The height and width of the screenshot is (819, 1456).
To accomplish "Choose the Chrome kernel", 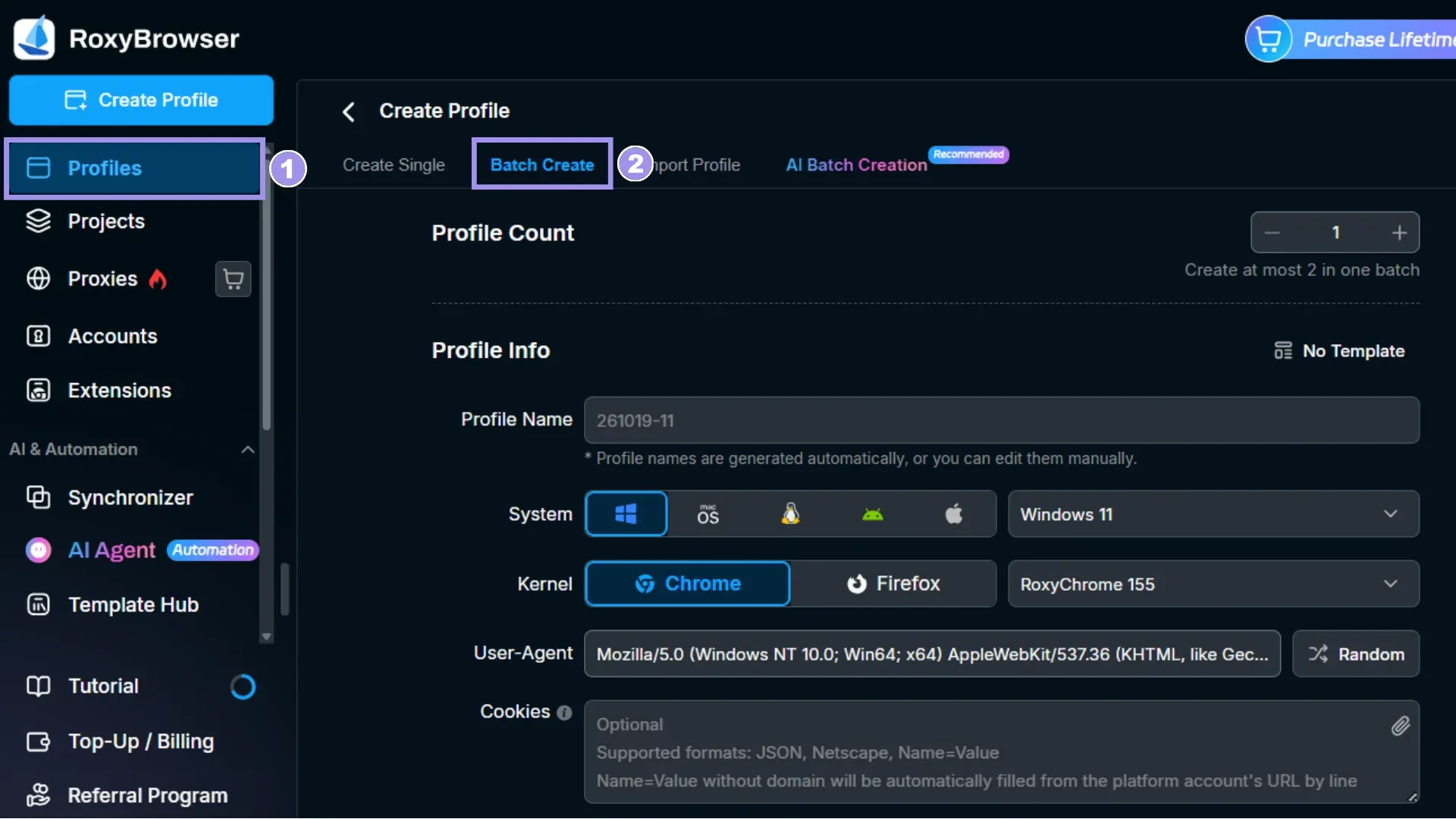I will [688, 584].
